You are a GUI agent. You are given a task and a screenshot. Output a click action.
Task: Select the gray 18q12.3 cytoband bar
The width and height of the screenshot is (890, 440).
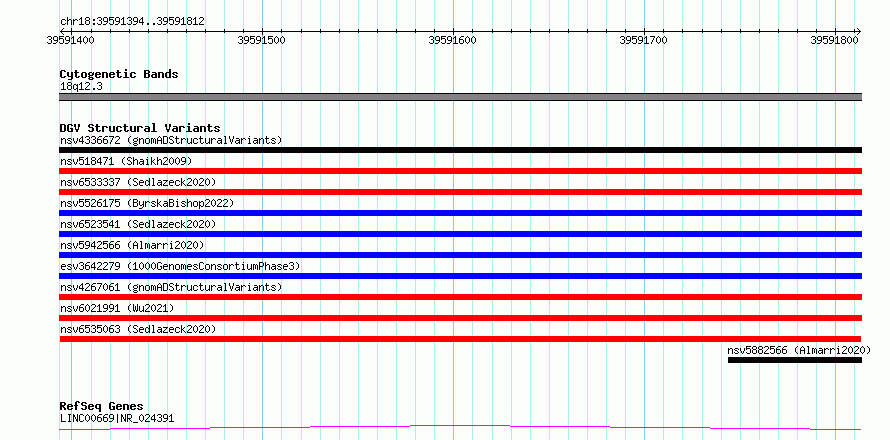point(460,97)
